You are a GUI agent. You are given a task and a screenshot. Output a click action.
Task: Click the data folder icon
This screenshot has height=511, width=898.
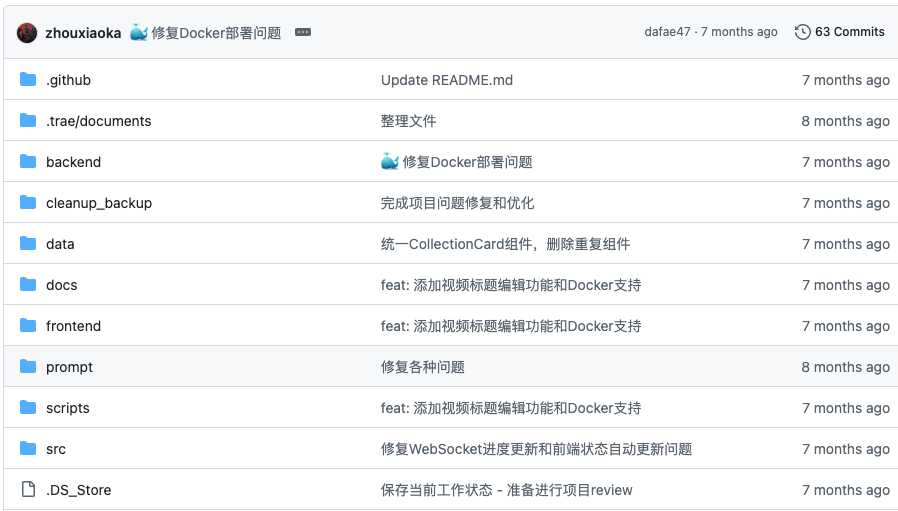click(x=28, y=243)
